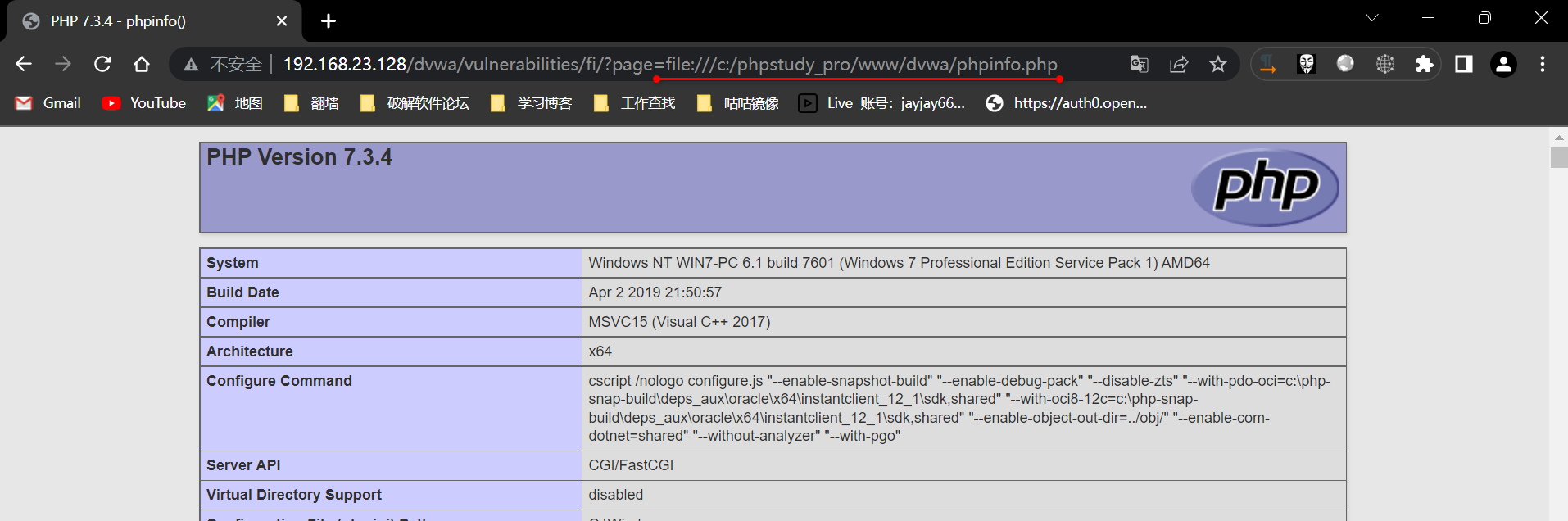Screen dimensions: 1568x521
Task: Open the user profile avatar
Action: tap(1503, 64)
